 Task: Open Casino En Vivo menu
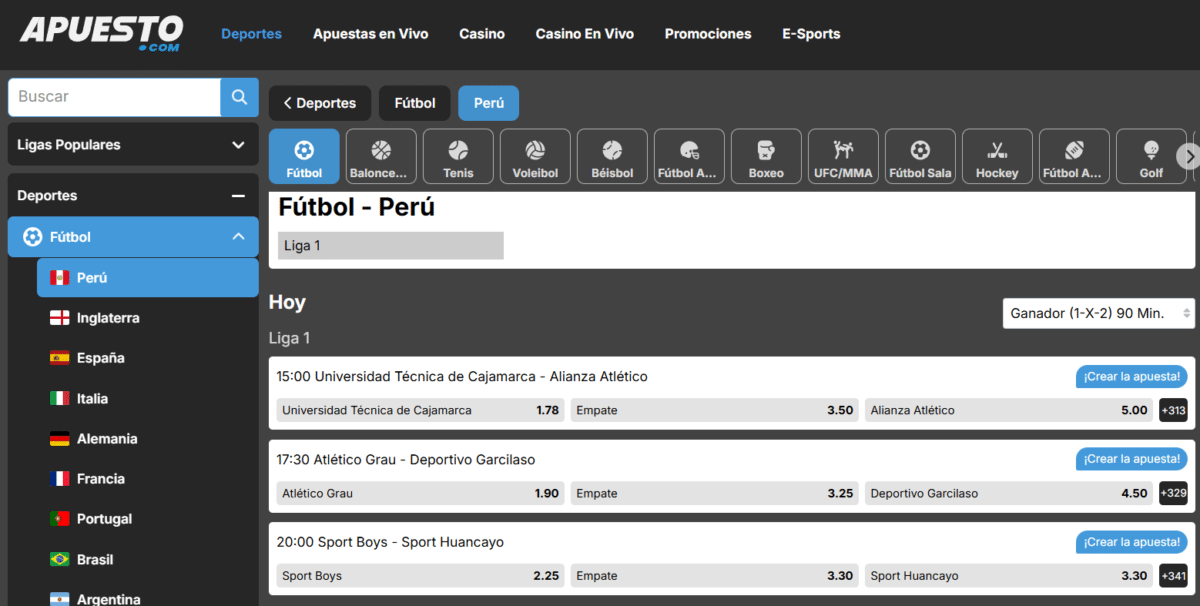point(584,34)
